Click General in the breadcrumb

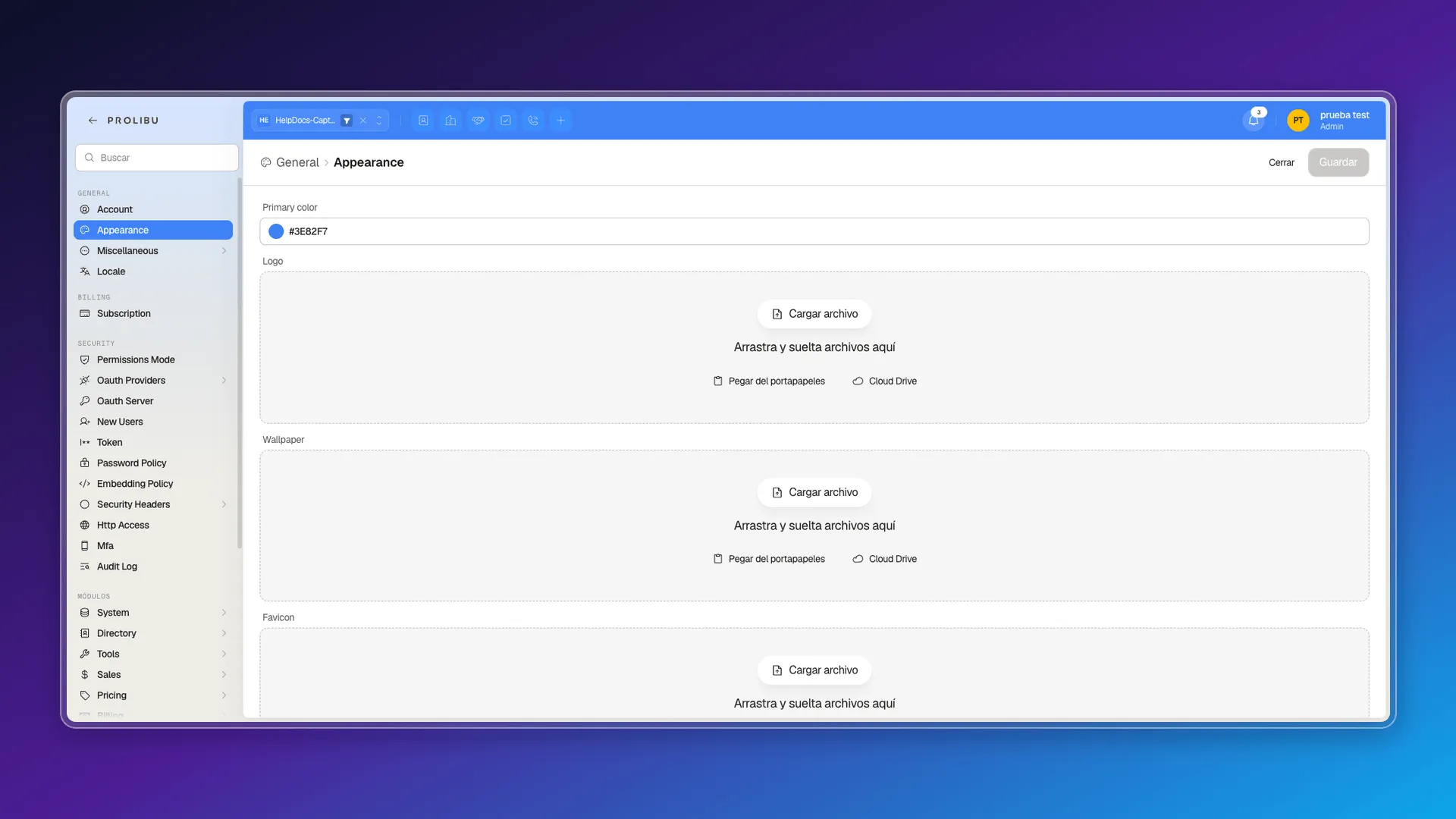pos(297,162)
